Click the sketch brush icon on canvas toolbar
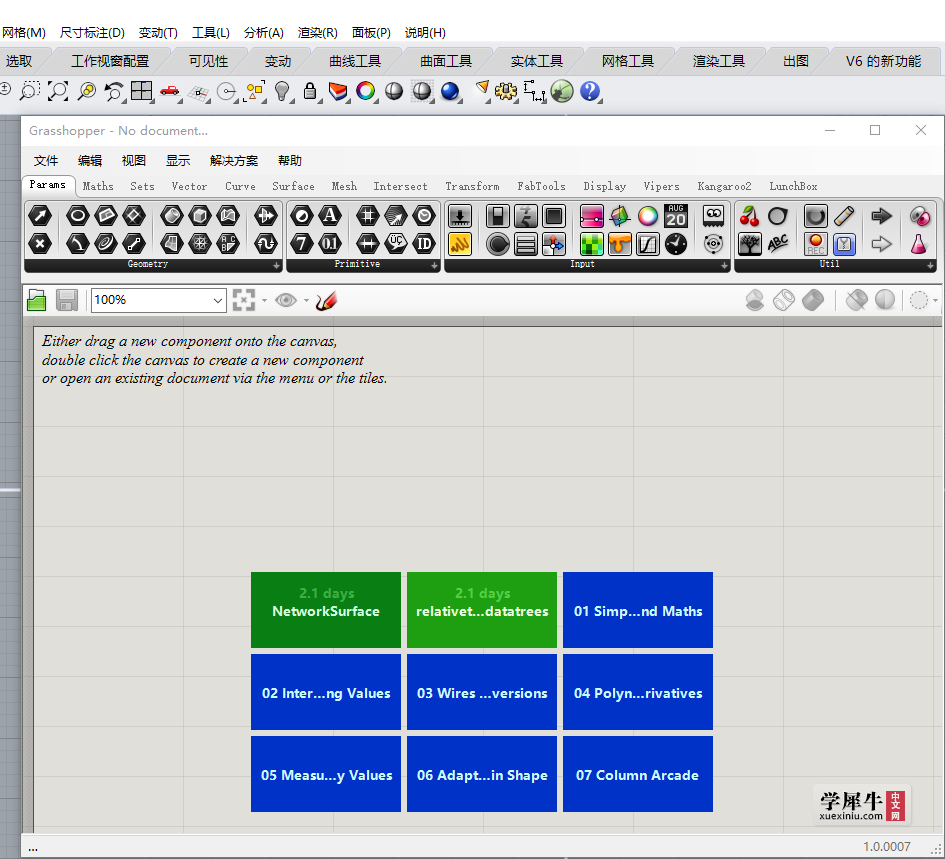The image size is (945, 859). pyautogui.click(x=326, y=300)
